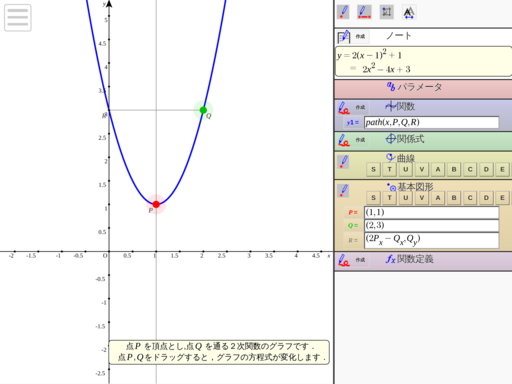Click the grid frame tool icon
Viewport: 512px width, 384px height.
(387, 12)
